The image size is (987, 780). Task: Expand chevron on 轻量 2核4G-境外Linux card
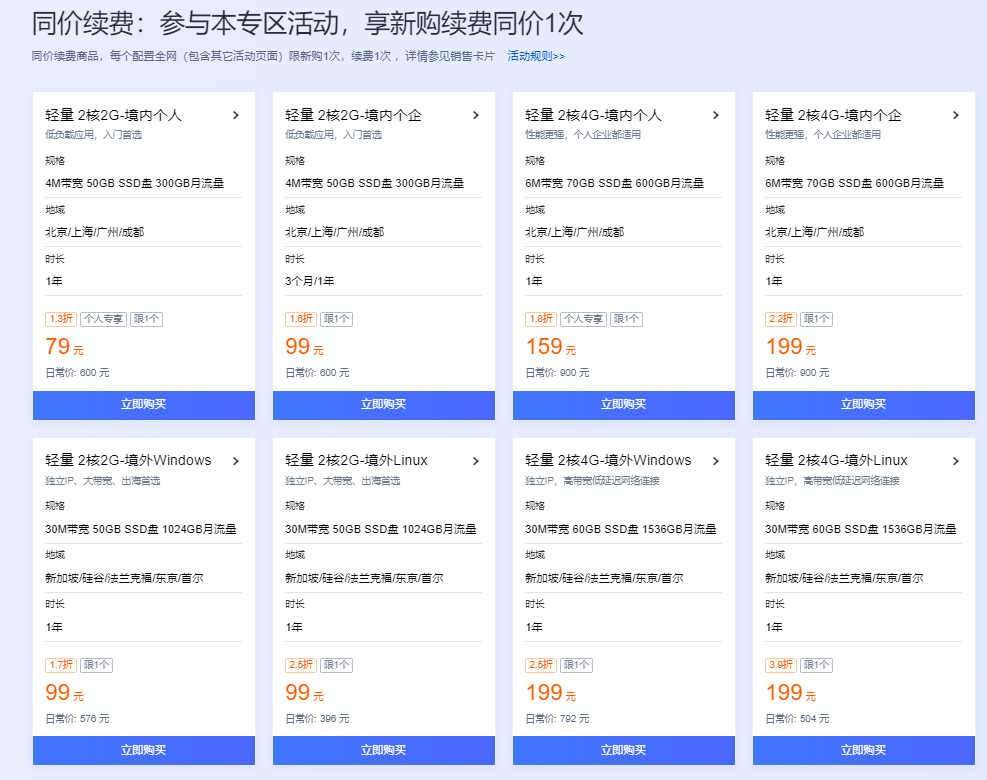pyautogui.click(x=956, y=461)
